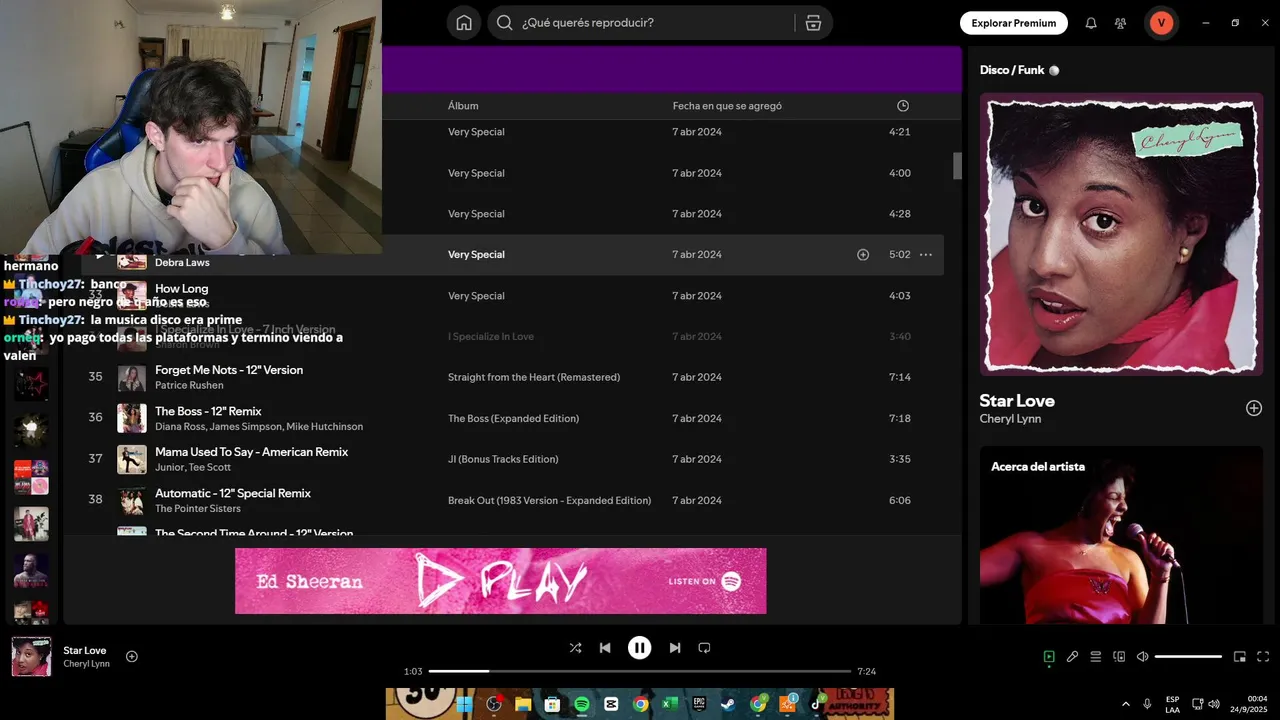
Task: Open Steam from the taskbar
Action: pos(729,704)
